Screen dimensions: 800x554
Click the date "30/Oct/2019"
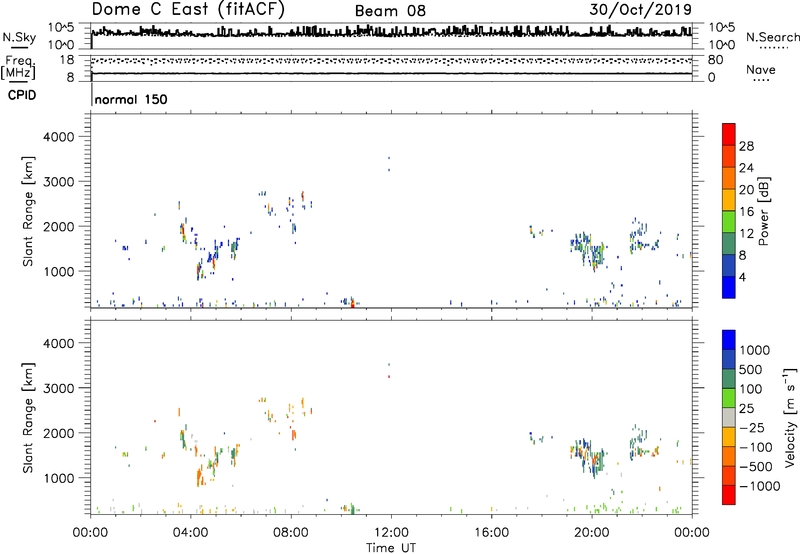pos(641,10)
